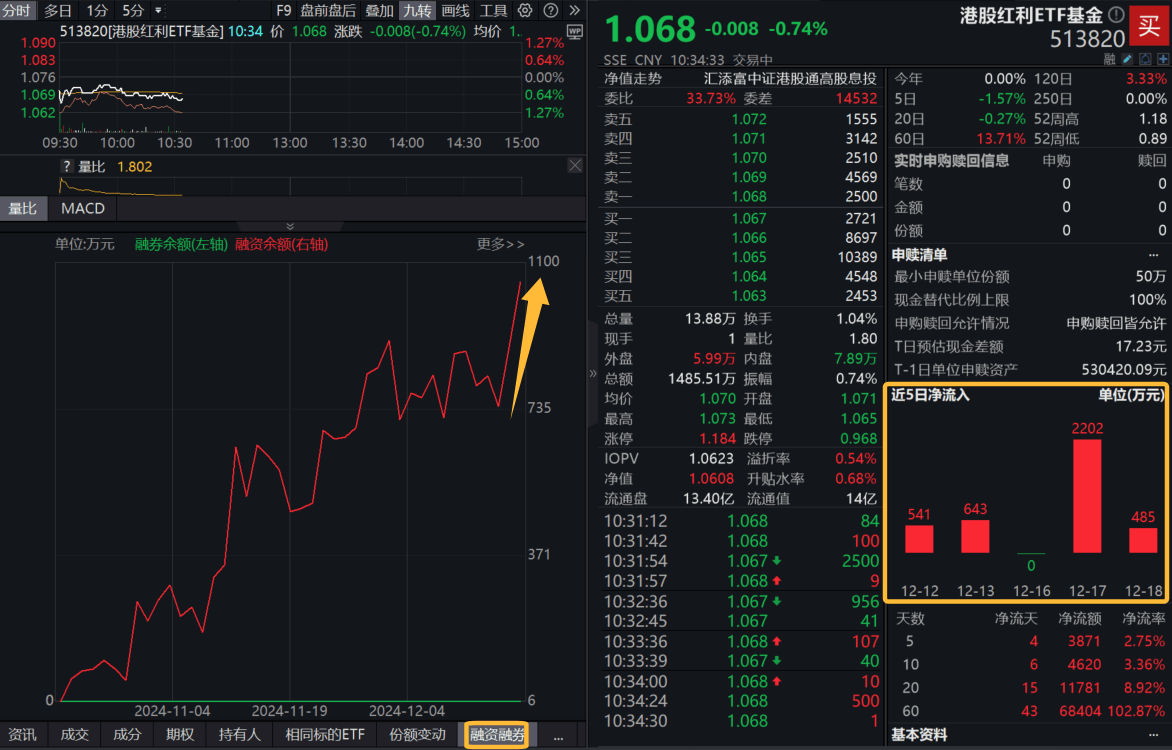The image size is (1172, 750).
Task: Select the 5分 five-minute chart
Action: 133,10
